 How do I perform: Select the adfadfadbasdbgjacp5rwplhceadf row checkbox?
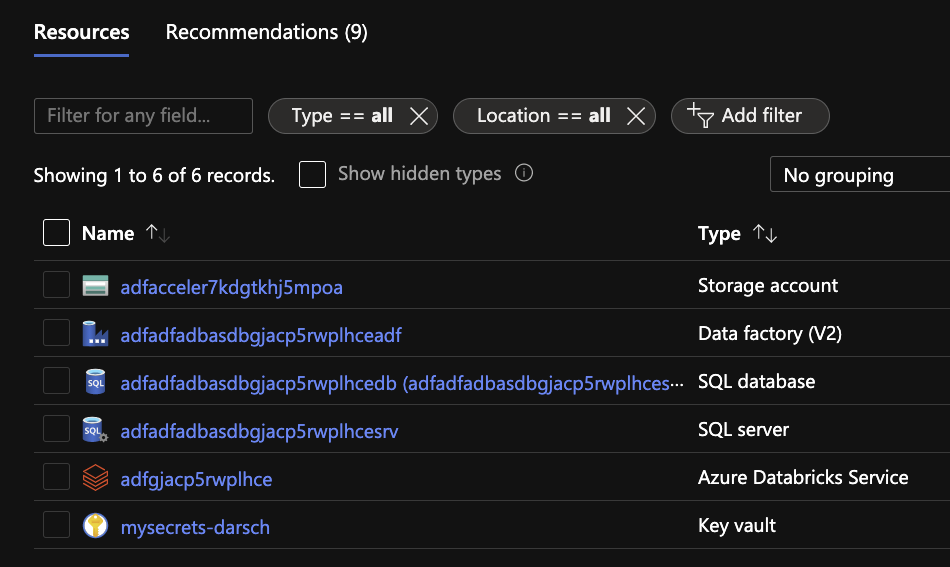click(x=56, y=333)
